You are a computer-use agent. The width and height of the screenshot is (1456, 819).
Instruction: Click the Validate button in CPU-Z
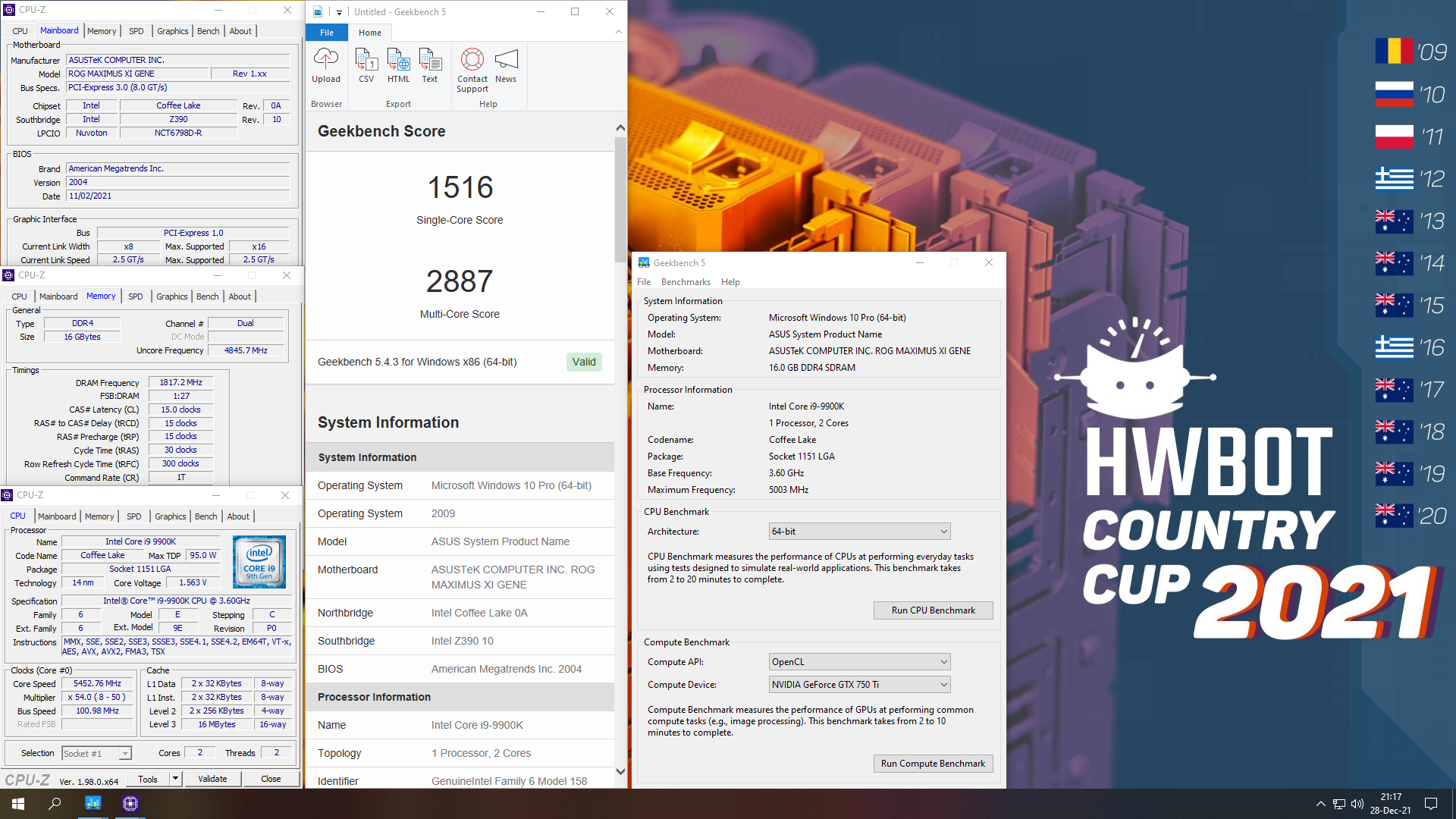point(212,779)
